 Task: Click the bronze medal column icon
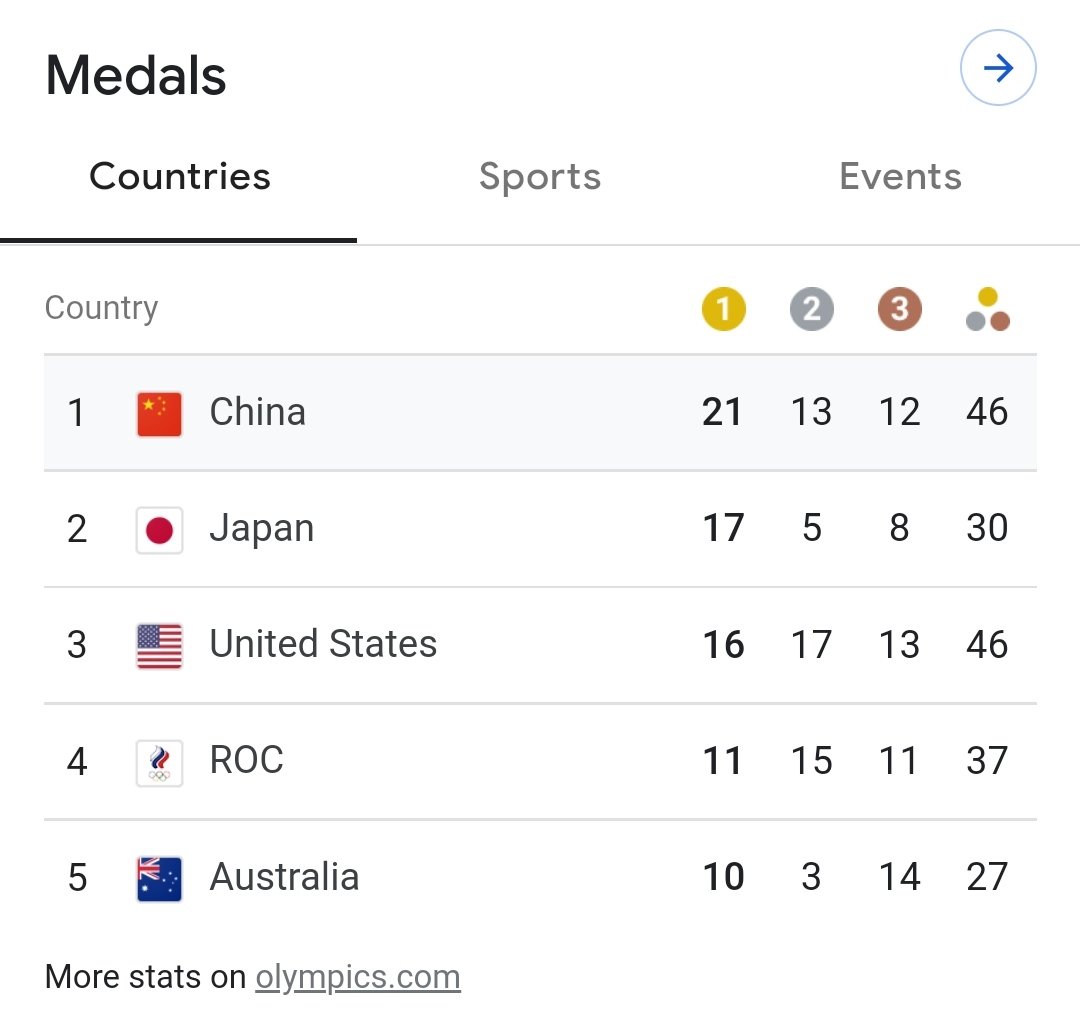tap(899, 309)
